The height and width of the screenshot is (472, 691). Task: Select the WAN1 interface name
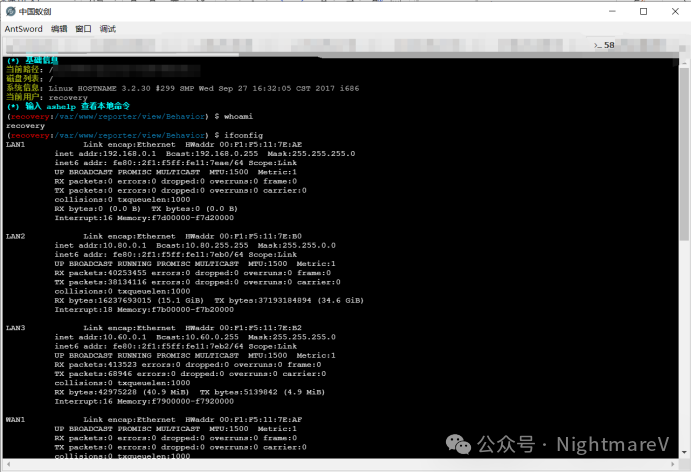click(x=15, y=420)
